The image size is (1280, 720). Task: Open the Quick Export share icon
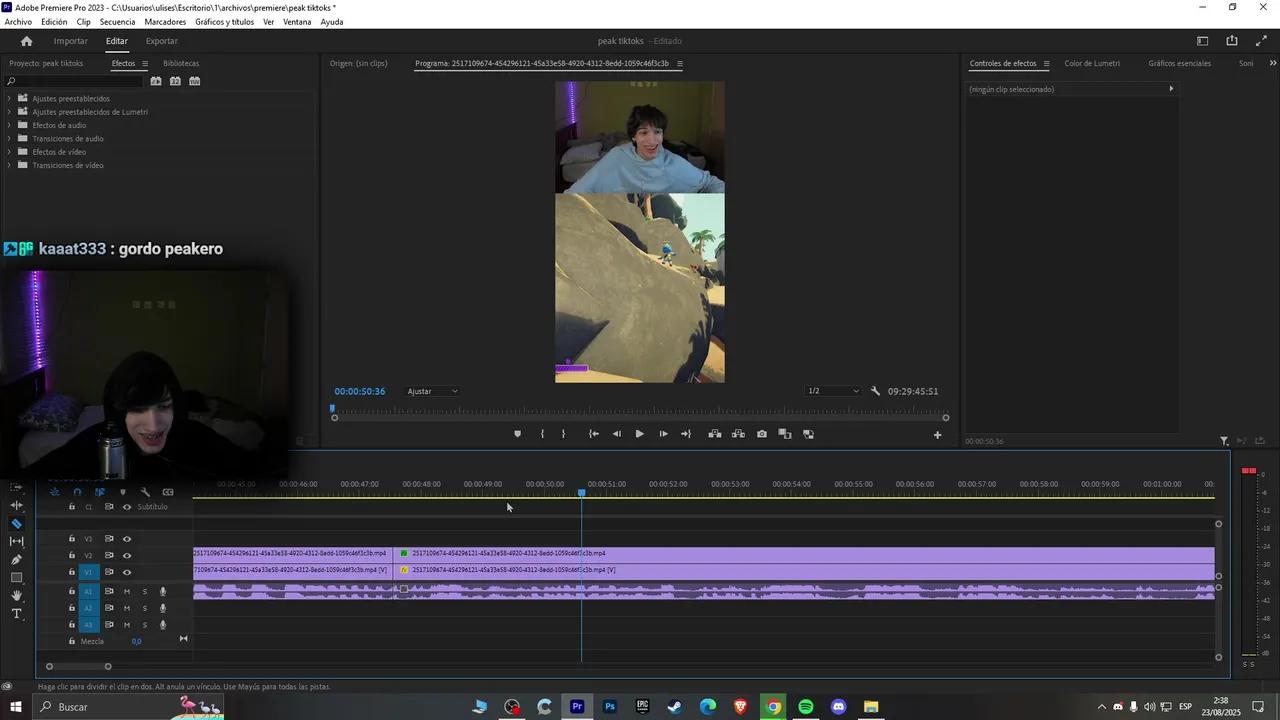[1232, 41]
